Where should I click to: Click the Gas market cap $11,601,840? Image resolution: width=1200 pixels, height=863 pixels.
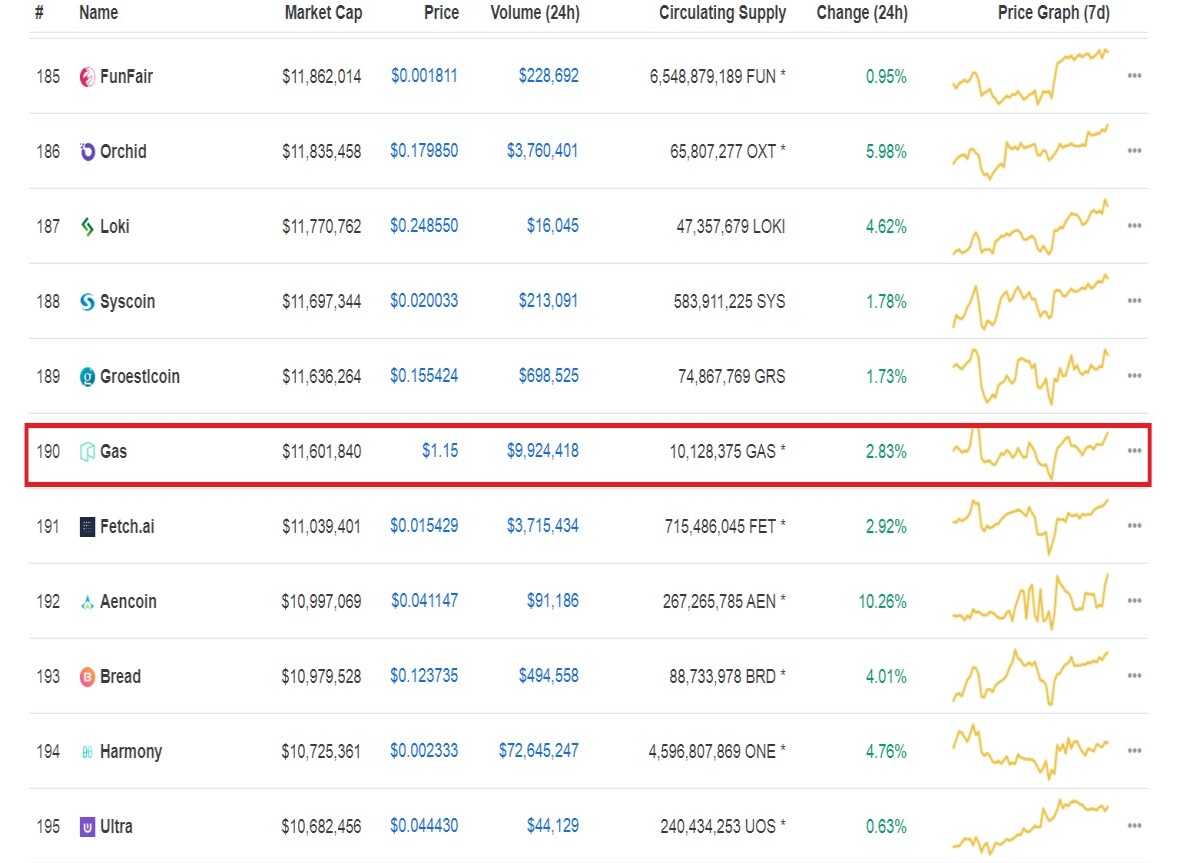[322, 451]
